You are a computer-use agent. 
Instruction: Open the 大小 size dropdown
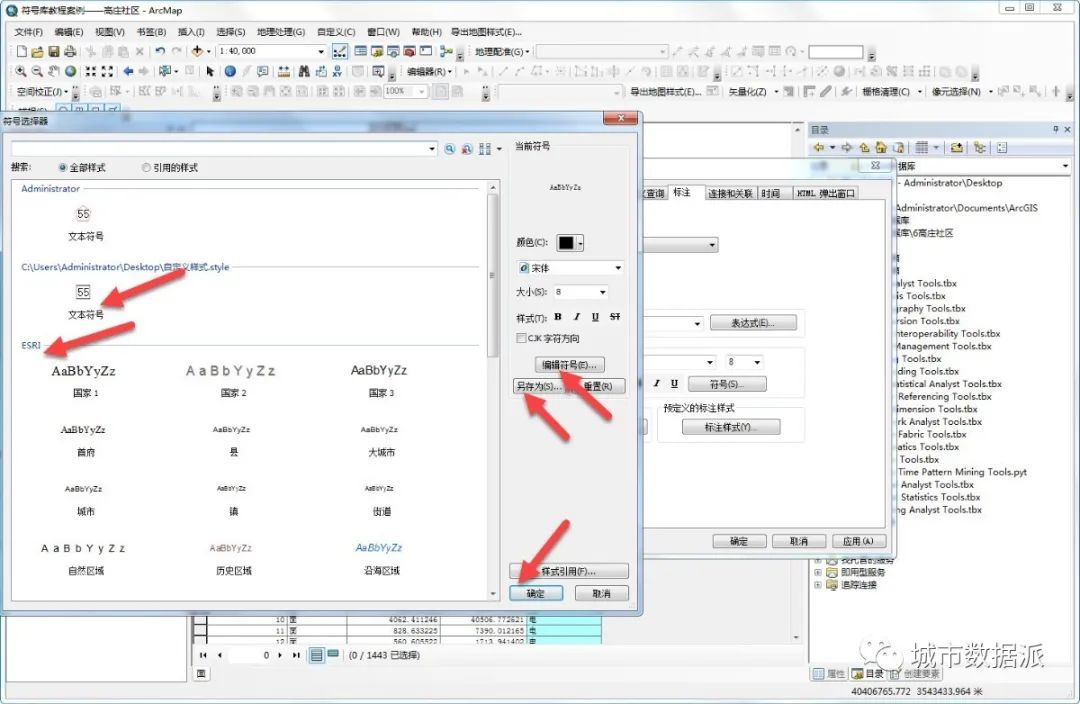pyautogui.click(x=603, y=292)
